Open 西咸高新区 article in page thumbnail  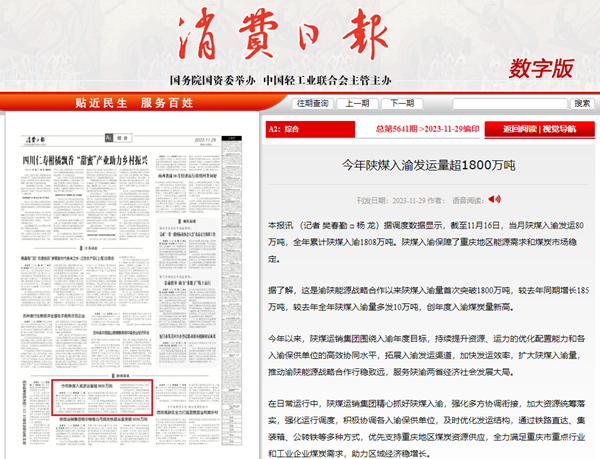tap(187, 412)
